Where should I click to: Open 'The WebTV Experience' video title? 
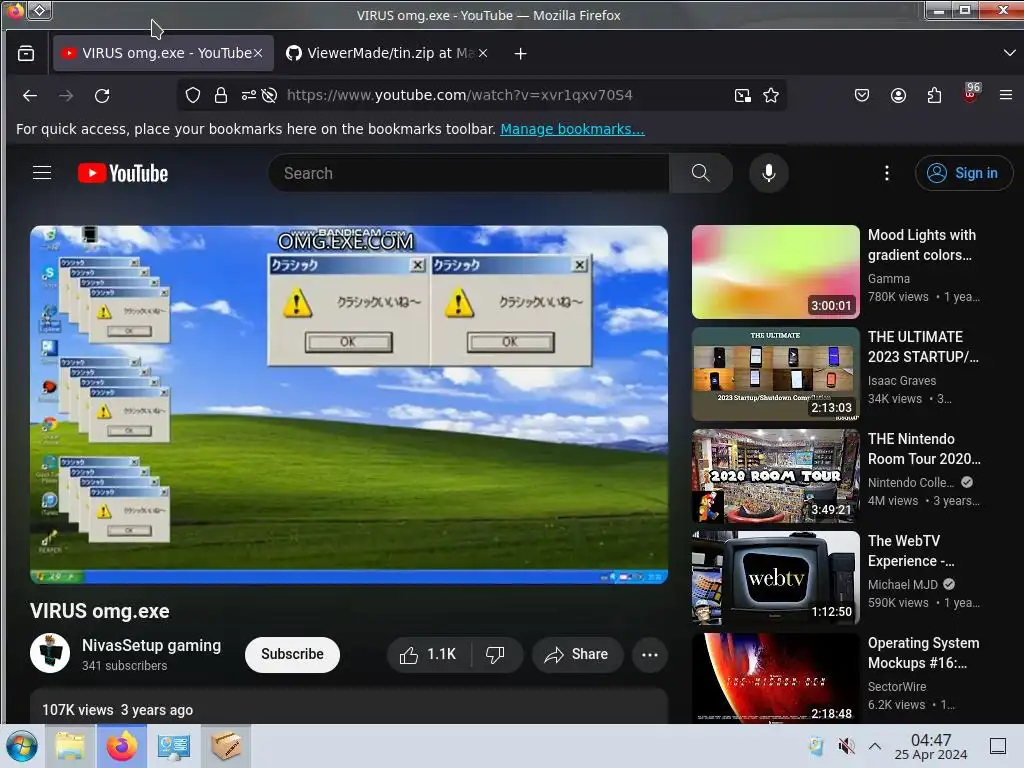[x=911, y=551]
